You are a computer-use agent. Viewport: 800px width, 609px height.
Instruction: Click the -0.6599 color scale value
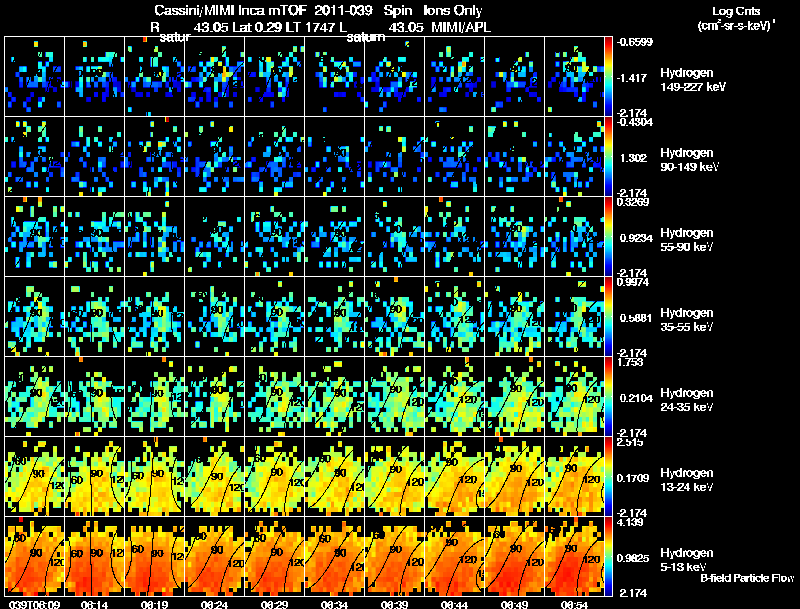pos(634,42)
